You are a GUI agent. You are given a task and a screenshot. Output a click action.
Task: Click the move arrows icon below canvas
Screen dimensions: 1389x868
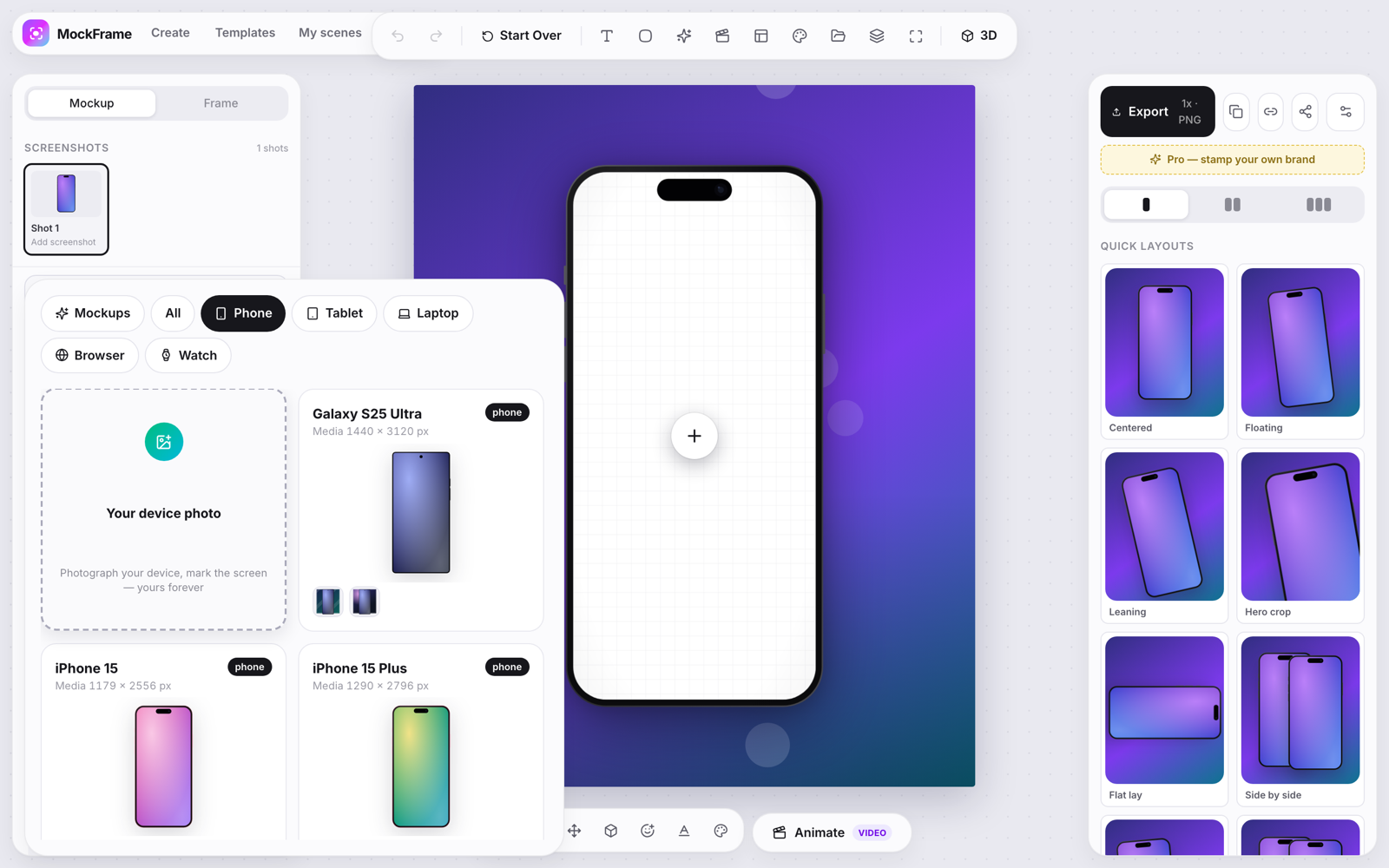pos(575,831)
